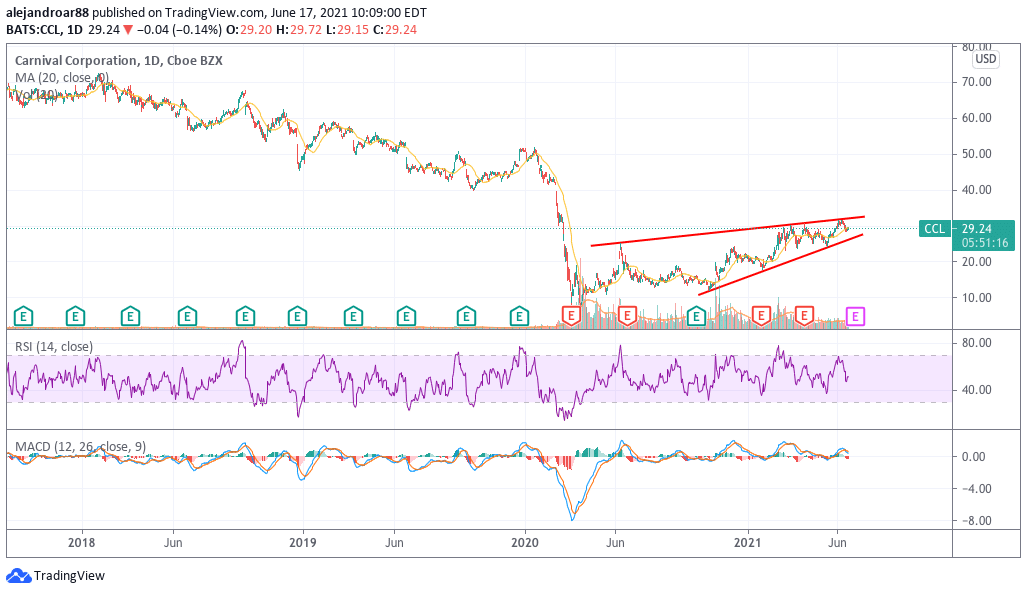Click the 2018 label on time axis
The height and width of the screenshot is (594, 1027).
pyautogui.click(x=82, y=543)
